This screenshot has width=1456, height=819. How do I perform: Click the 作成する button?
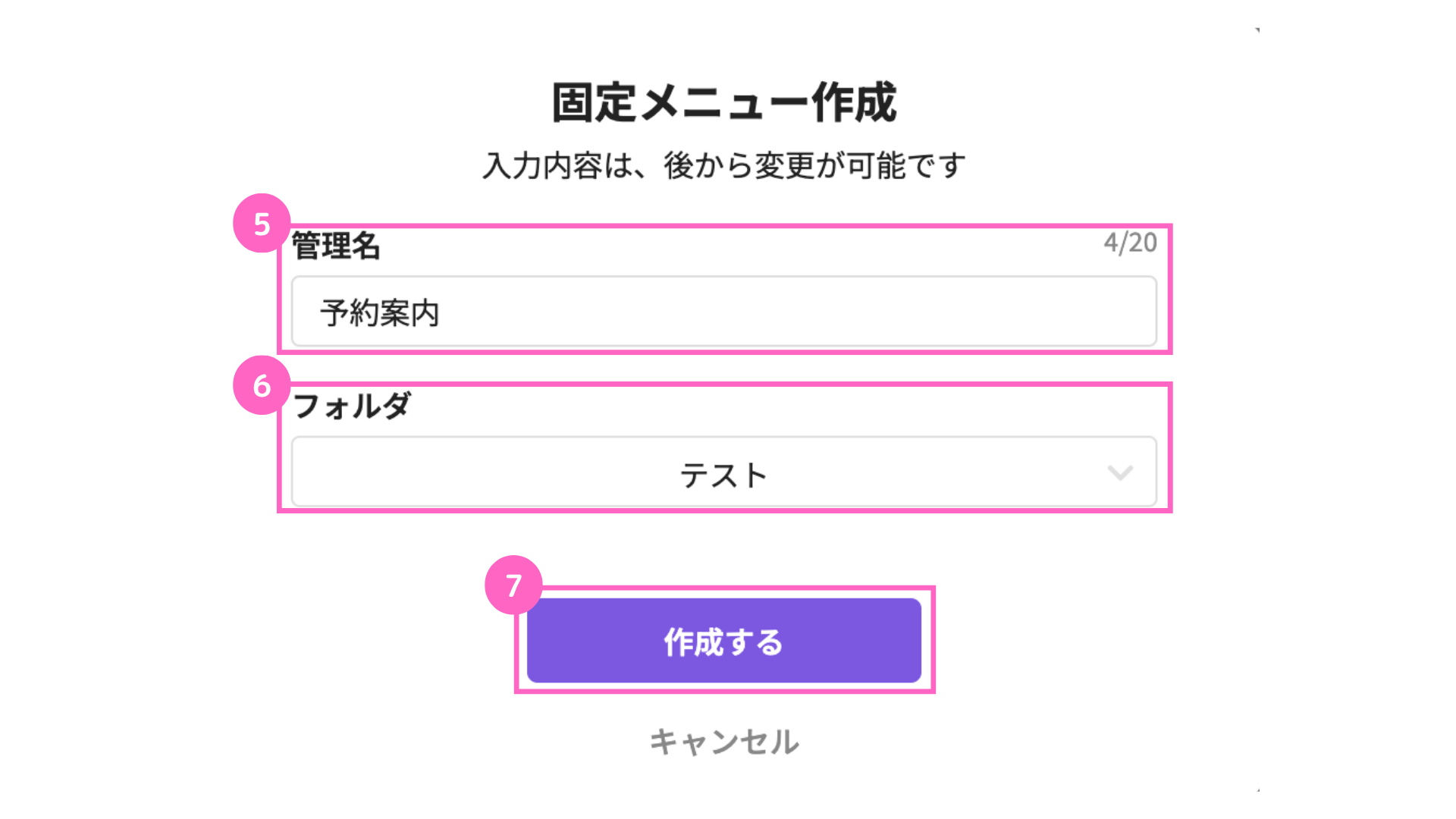click(724, 640)
